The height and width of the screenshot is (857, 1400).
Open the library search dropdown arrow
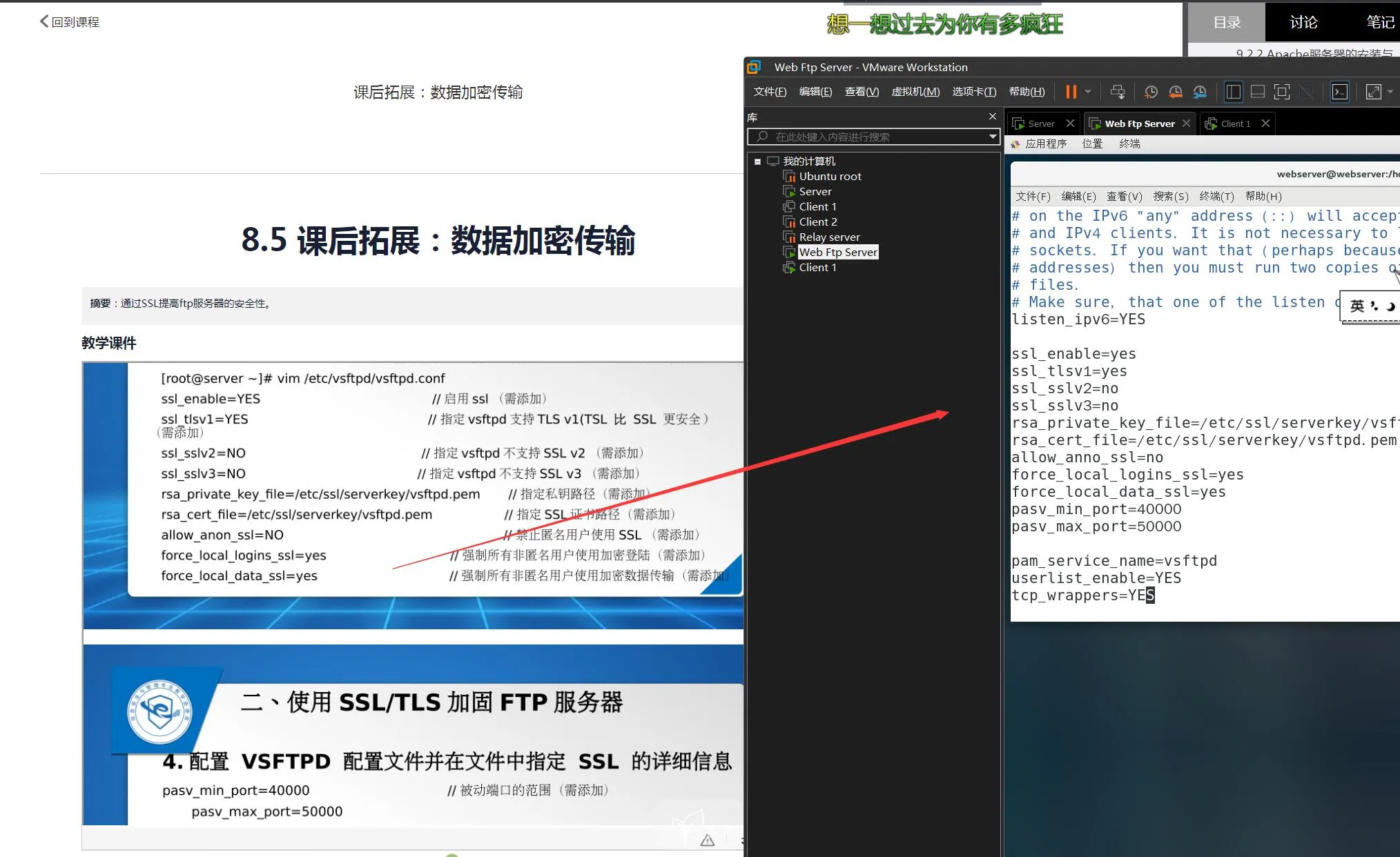tap(993, 137)
